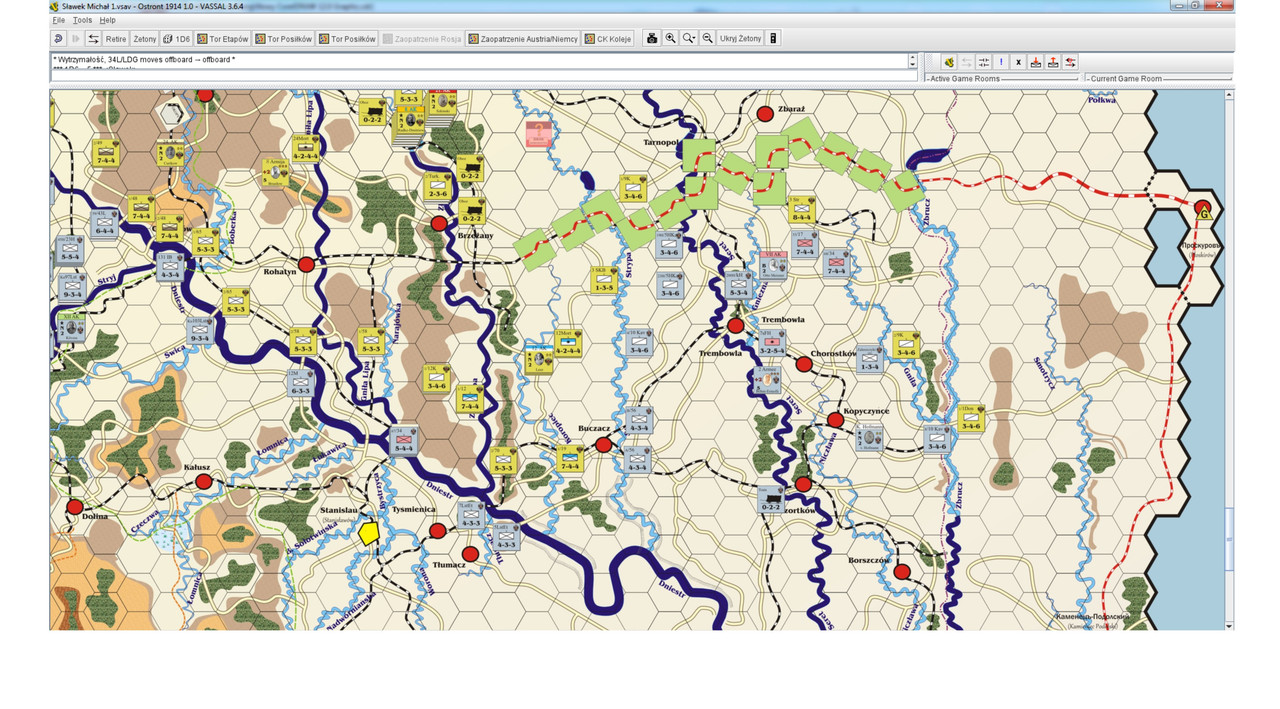This screenshot has width=1280, height=709.
Task: Select the grey 1-3-4 counter near Chorostków
Action: tap(870, 360)
